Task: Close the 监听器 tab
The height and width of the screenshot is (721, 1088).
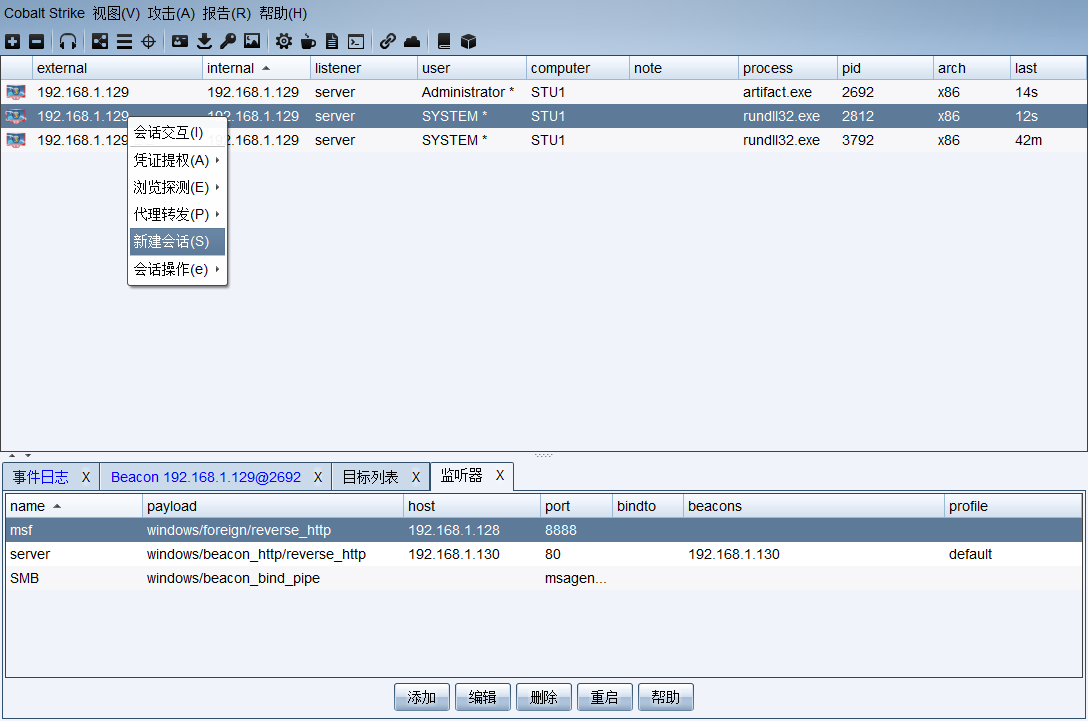Action: tap(500, 475)
